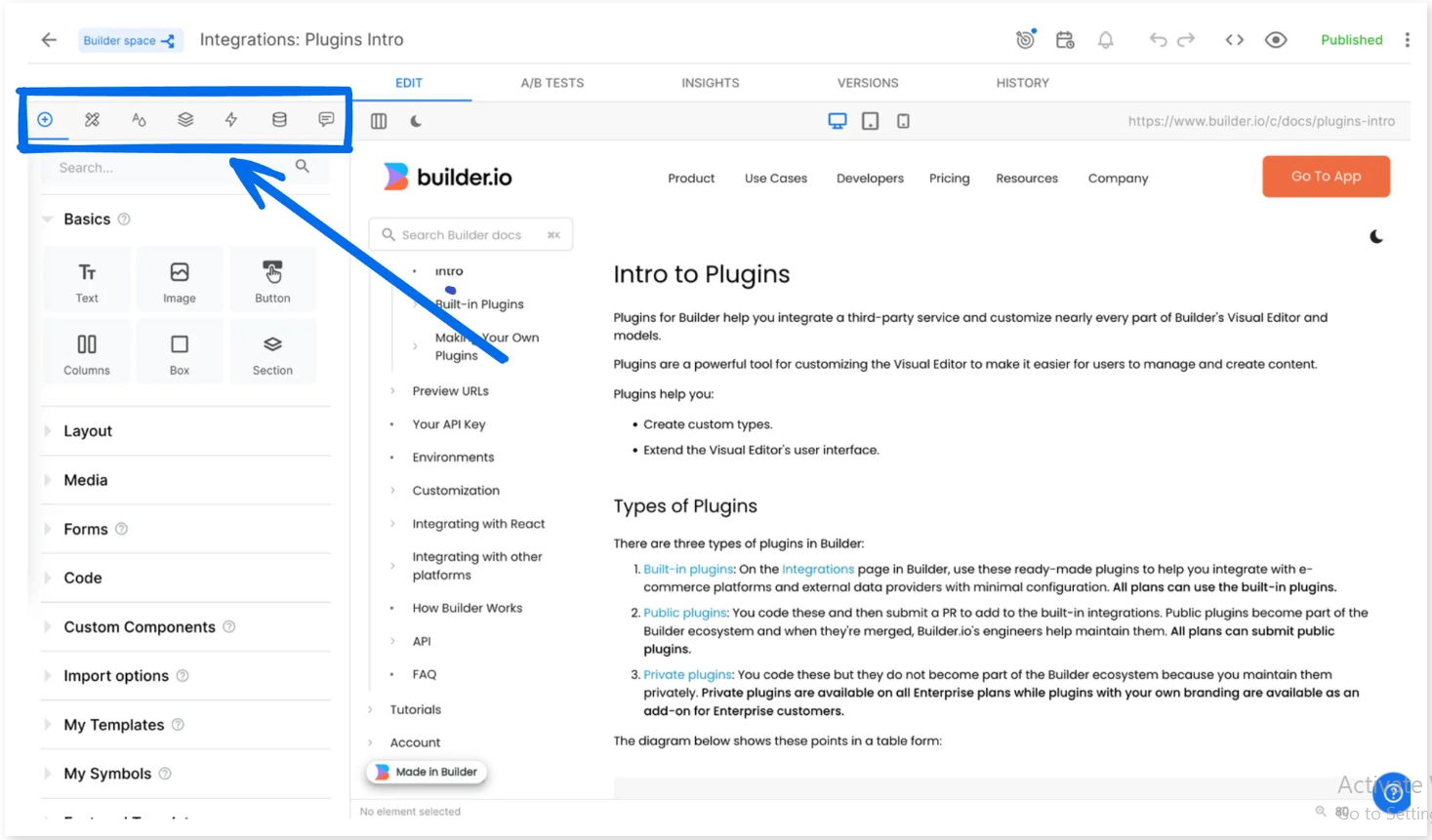Screen dimensions: 1432x840
Task: Switch to the INSIGHTS tab
Action: [x=711, y=83]
